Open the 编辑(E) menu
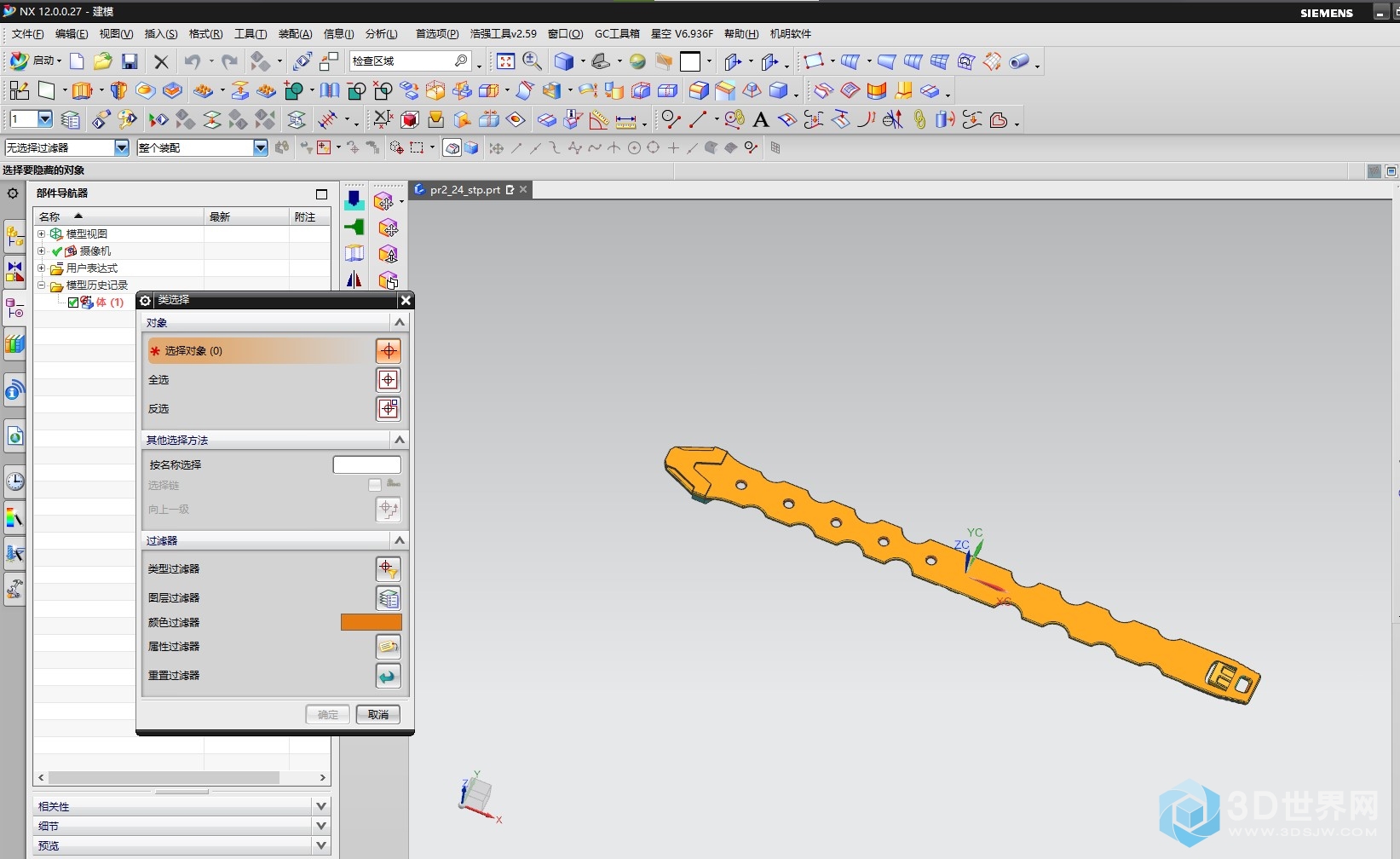 (72, 34)
